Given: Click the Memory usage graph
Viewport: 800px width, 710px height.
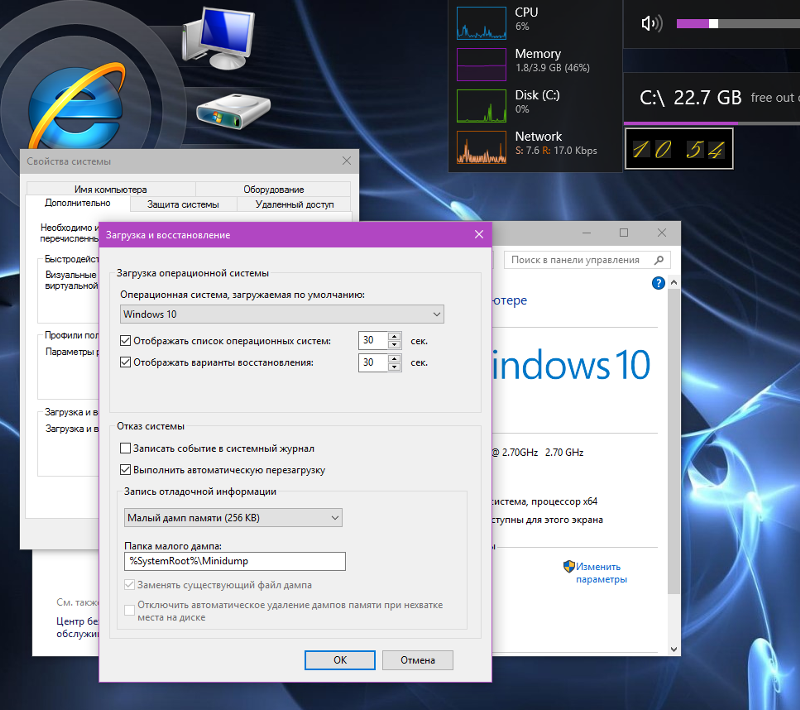Looking at the screenshot, I should pyautogui.click(x=482, y=64).
